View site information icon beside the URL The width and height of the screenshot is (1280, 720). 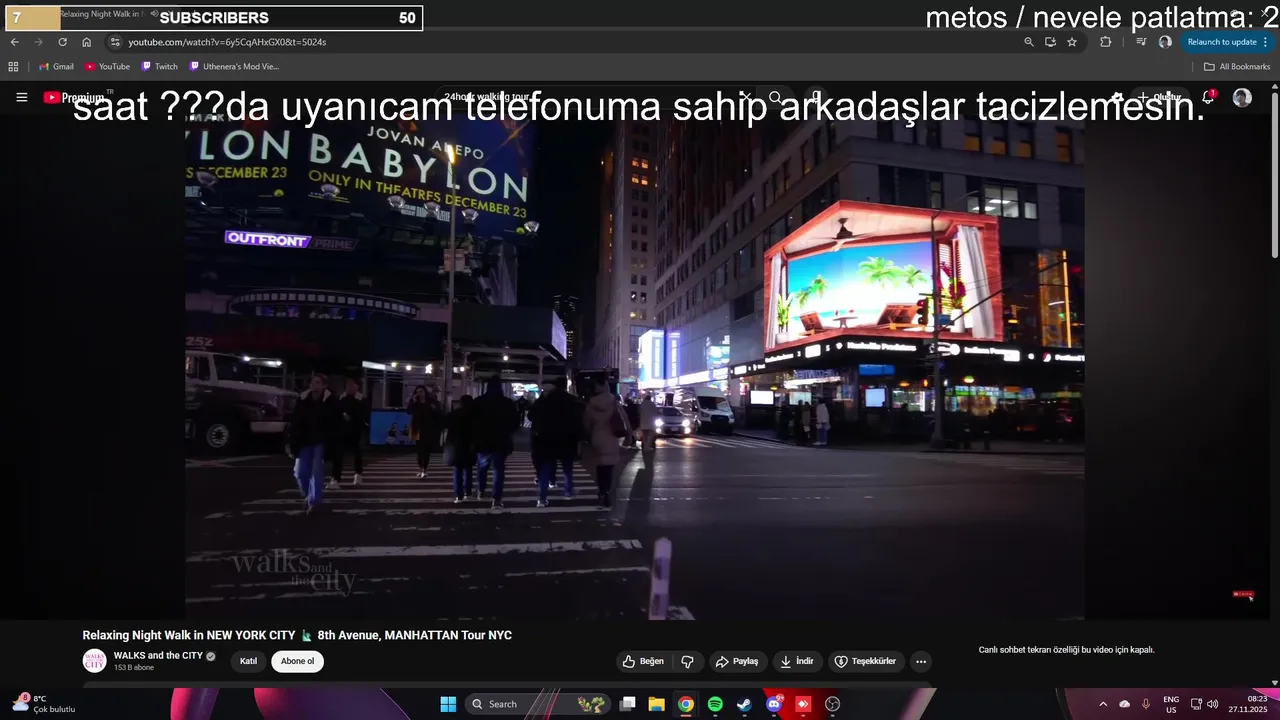point(115,42)
